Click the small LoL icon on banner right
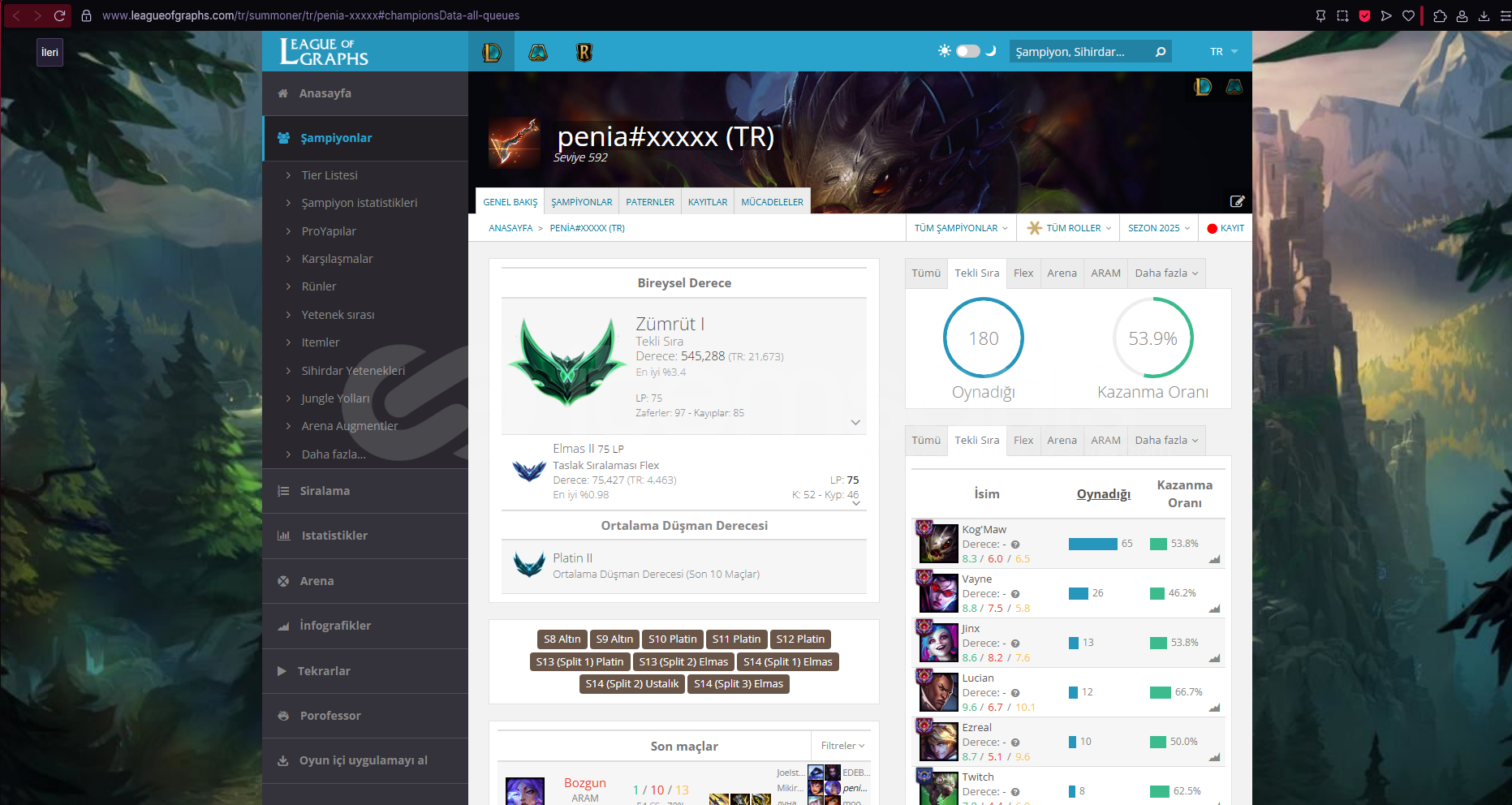1512x805 pixels. tap(1203, 86)
